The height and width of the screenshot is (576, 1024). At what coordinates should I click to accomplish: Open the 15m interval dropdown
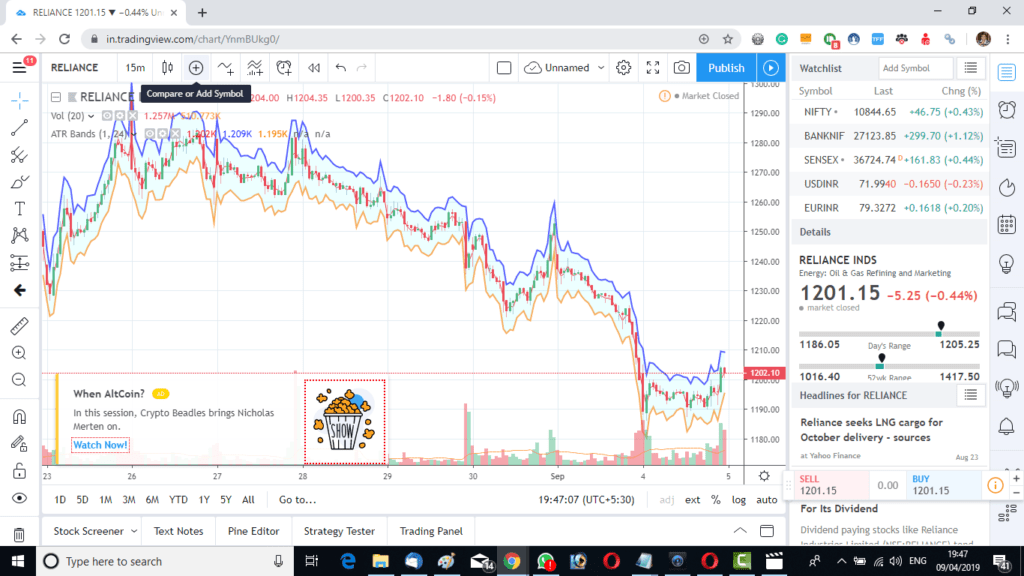point(135,68)
